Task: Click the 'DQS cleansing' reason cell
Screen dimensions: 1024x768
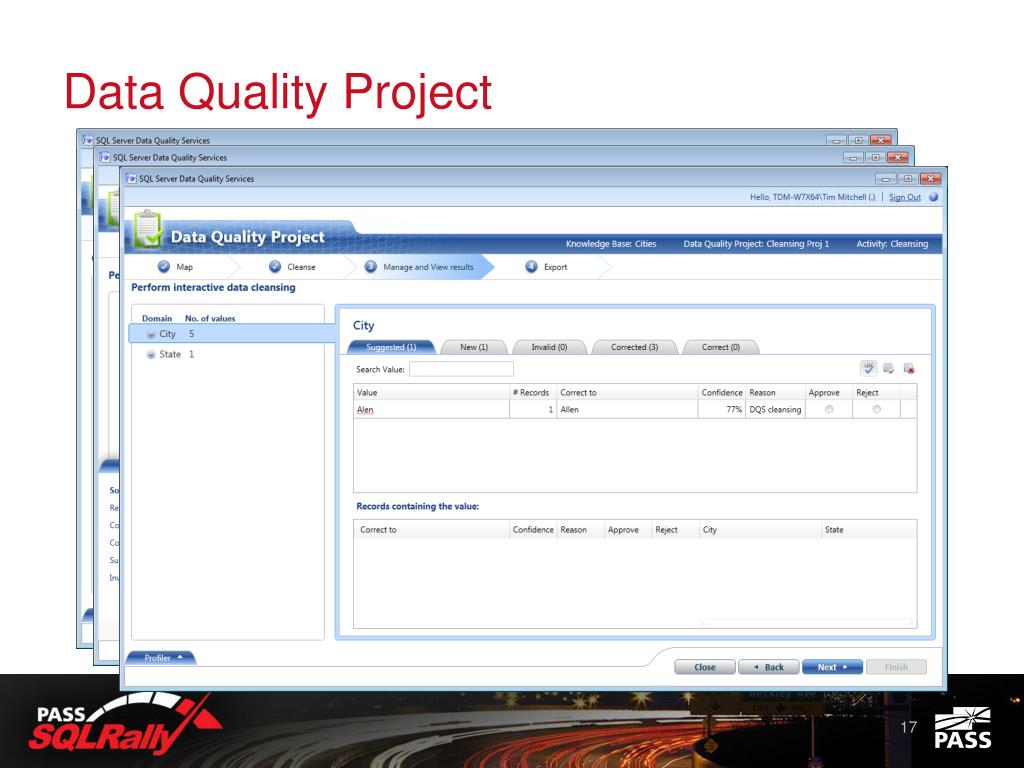Action: tap(775, 409)
